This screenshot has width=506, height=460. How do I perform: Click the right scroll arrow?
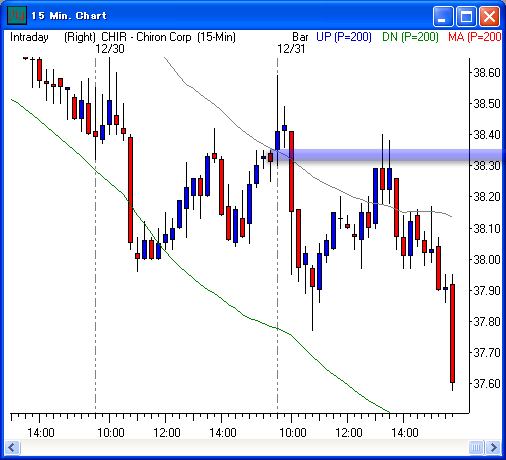coord(493,447)
